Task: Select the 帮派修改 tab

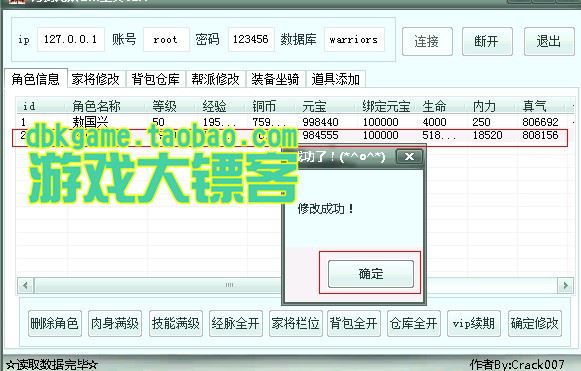Action: tap(216, 79)
